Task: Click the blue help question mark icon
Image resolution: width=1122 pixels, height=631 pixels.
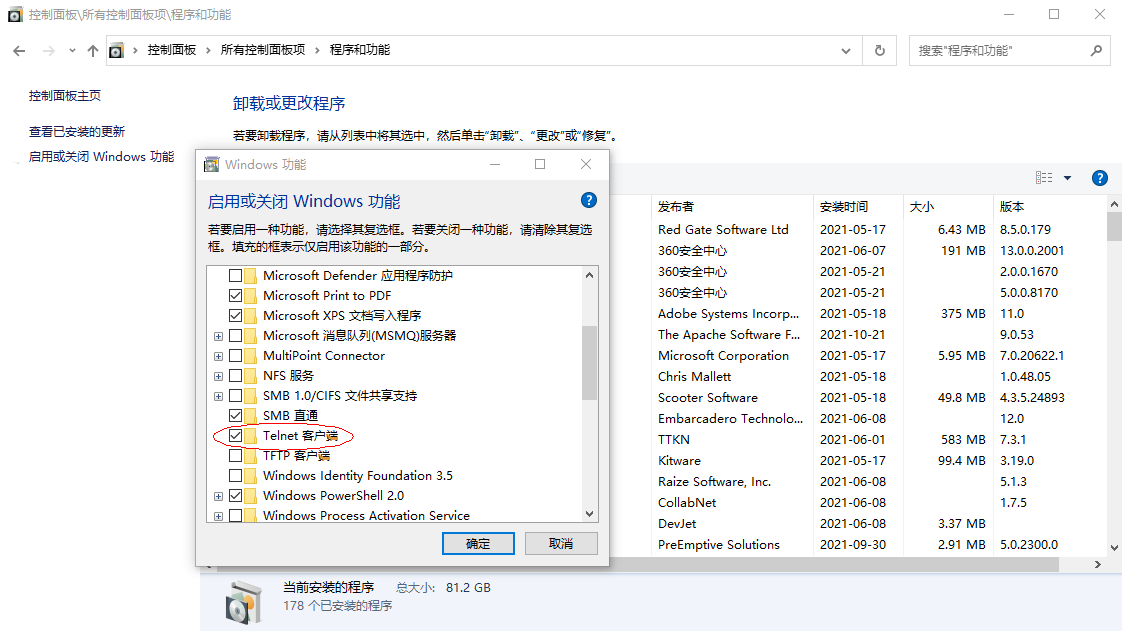Action: [x=1099, y=177]
